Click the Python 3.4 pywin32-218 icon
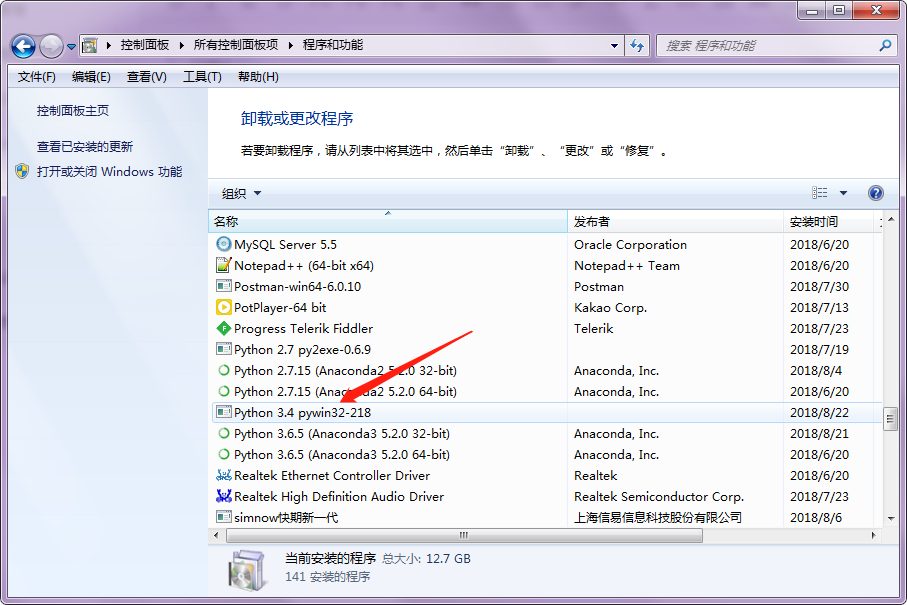 223,412
